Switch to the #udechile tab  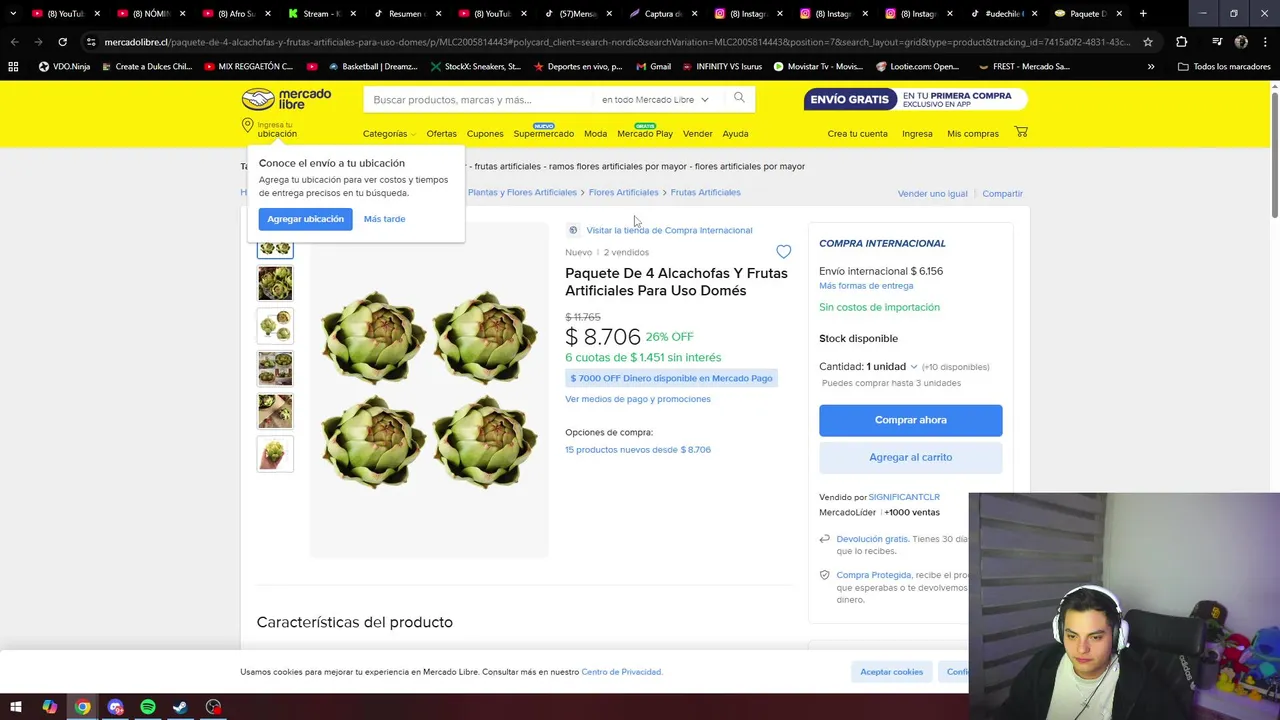1005,14
